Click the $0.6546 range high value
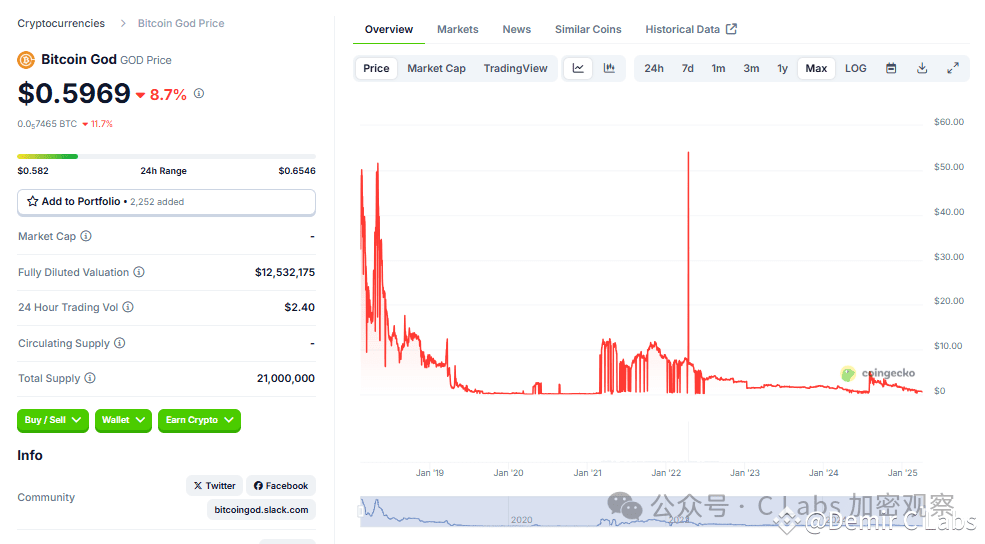This screenshot has width=985, height=544. tap(297, 171)
